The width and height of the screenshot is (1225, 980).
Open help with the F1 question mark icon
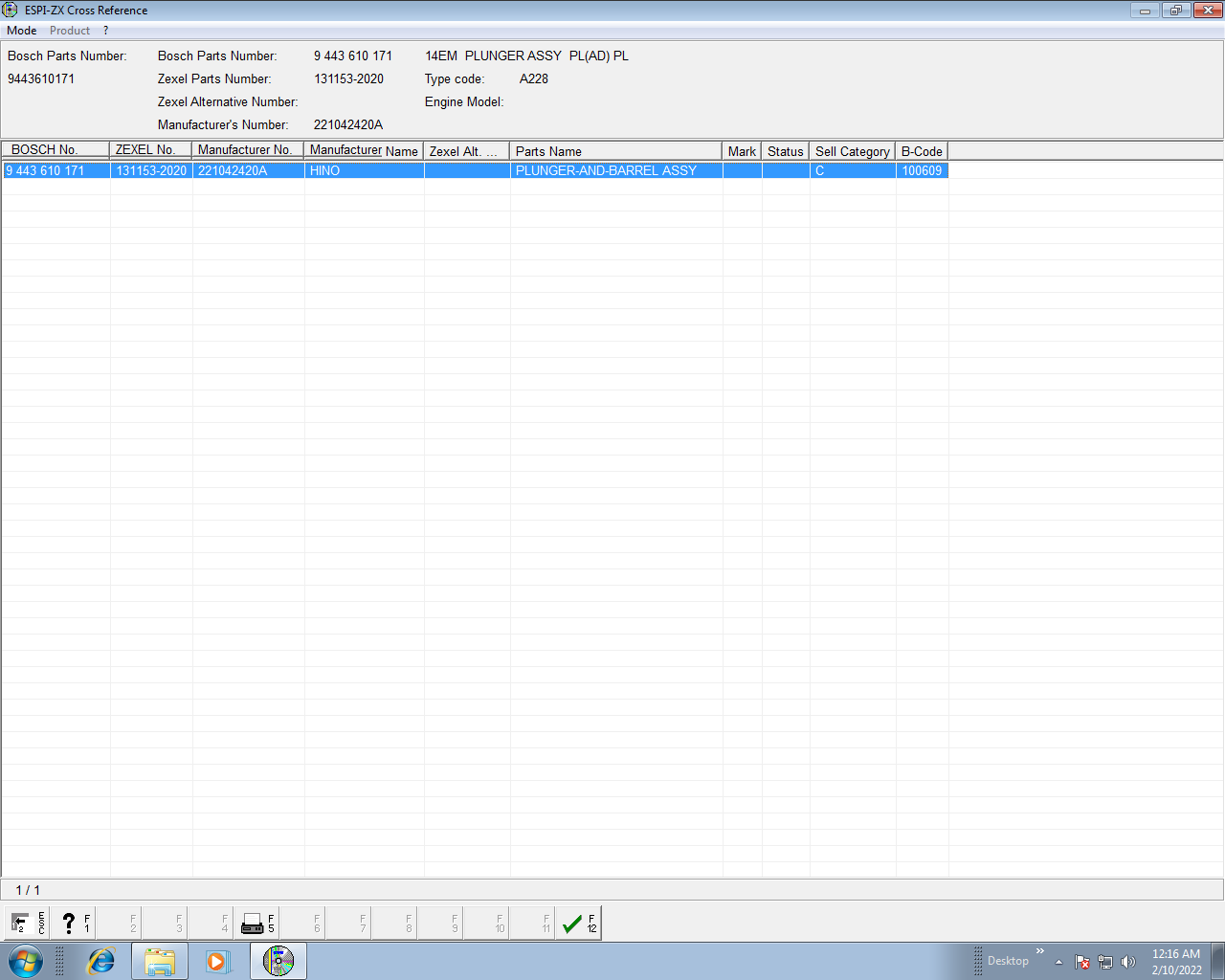[x=73, y=924]
